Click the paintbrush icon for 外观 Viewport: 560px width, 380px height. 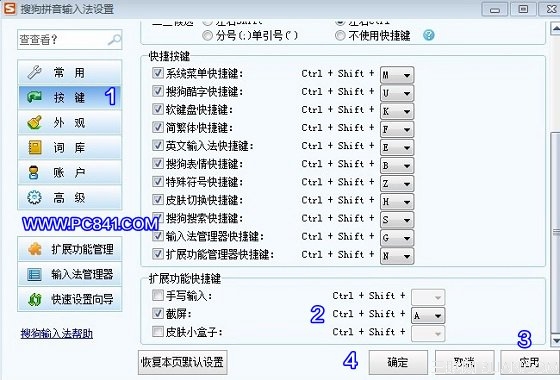[35, 122]
